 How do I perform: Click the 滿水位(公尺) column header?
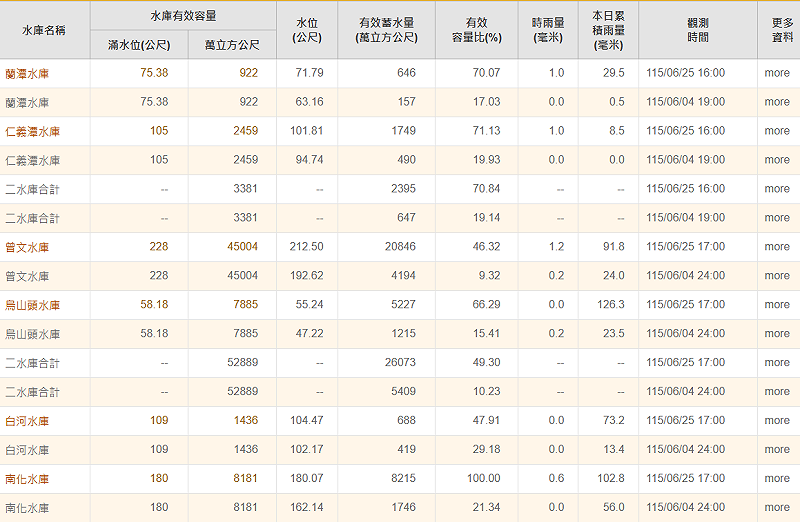coord(139,45)
